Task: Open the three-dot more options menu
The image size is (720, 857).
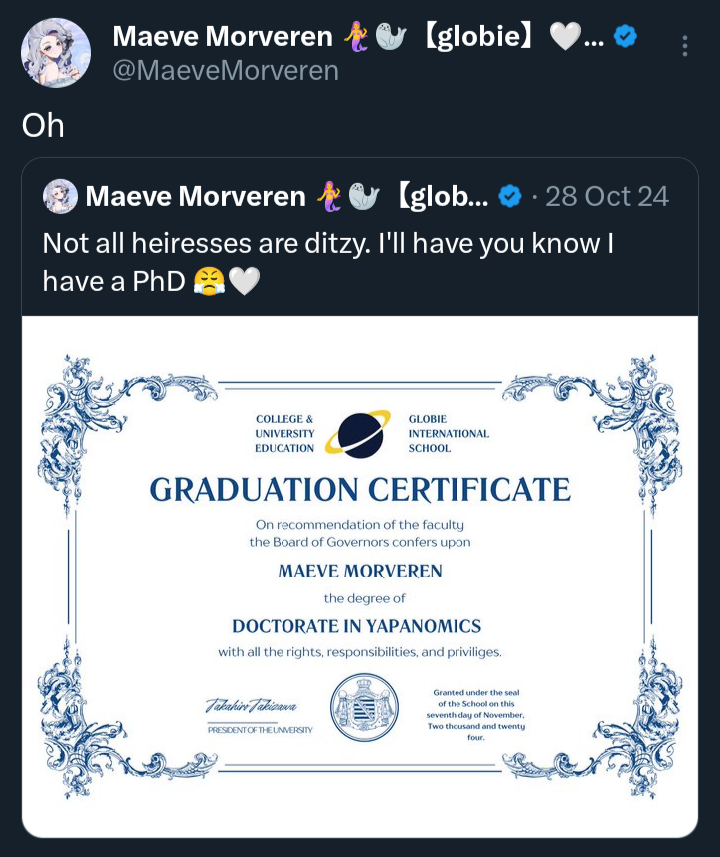Action: [x=684, y=46]
